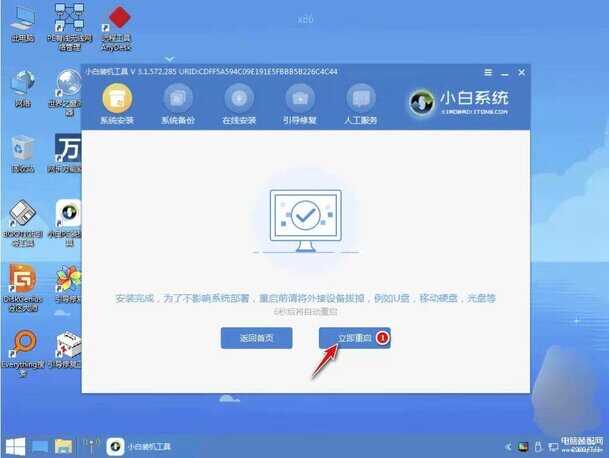
Task: Open the boot tool floppy-disk desktop icon
Action: coord(23,223)
